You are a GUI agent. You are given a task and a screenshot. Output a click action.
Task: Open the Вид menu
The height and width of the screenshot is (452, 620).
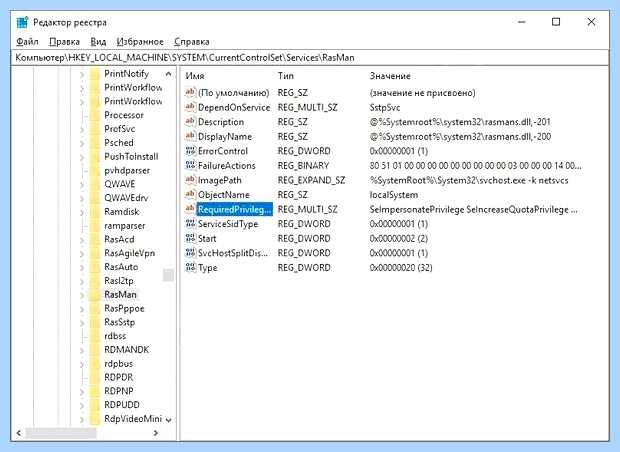click(x=98, y=42)
